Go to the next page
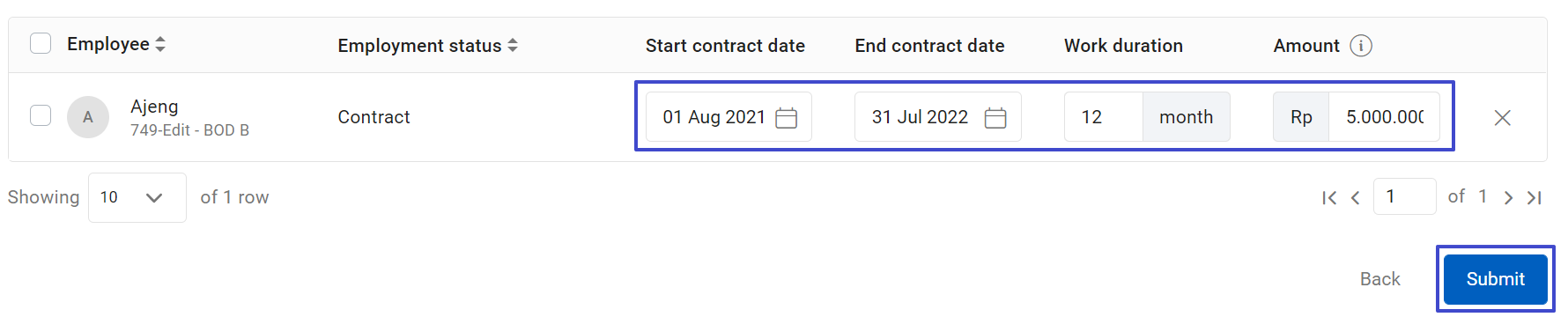Viewport: 1568px width, 317px height. pos(1508,198)
